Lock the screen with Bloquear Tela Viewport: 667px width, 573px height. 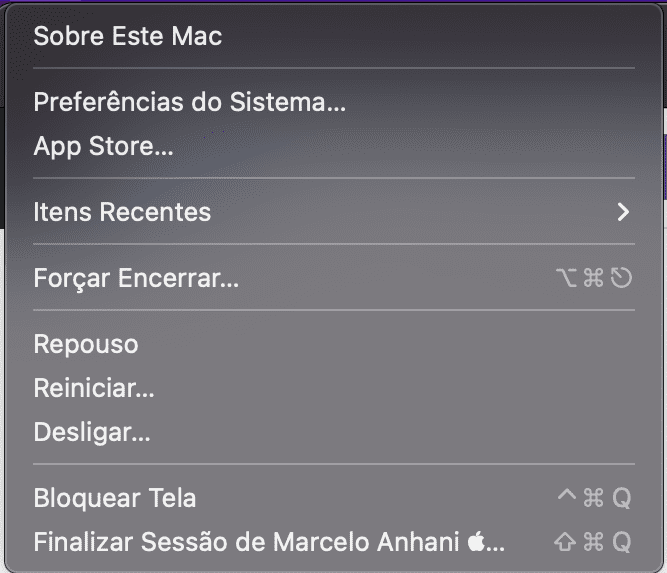pyautogui.click(x=115, y=498)
